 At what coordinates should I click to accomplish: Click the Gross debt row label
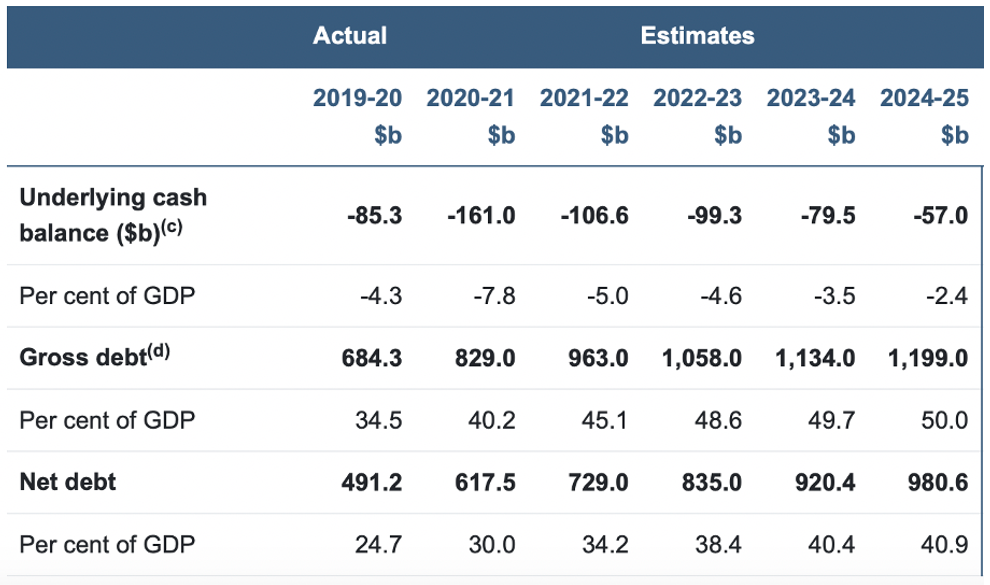pos(83,358)
